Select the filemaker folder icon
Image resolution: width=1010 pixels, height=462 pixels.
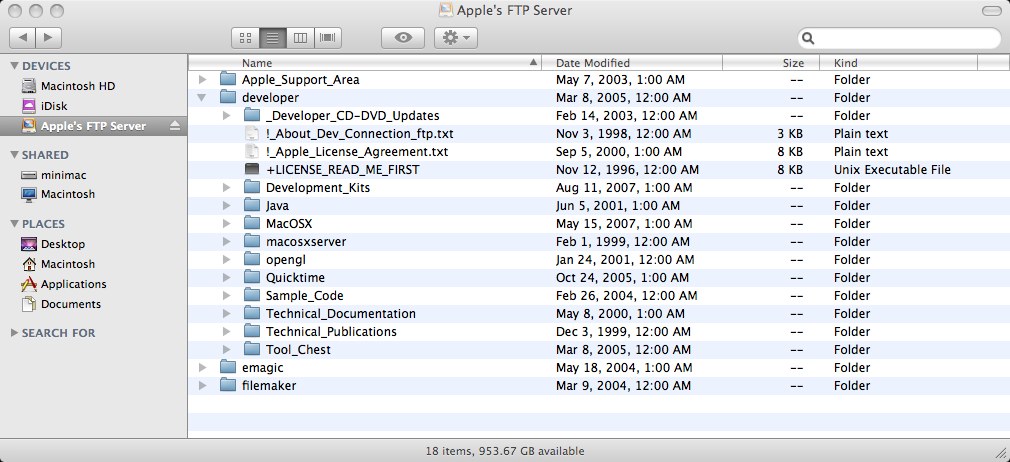228,385
